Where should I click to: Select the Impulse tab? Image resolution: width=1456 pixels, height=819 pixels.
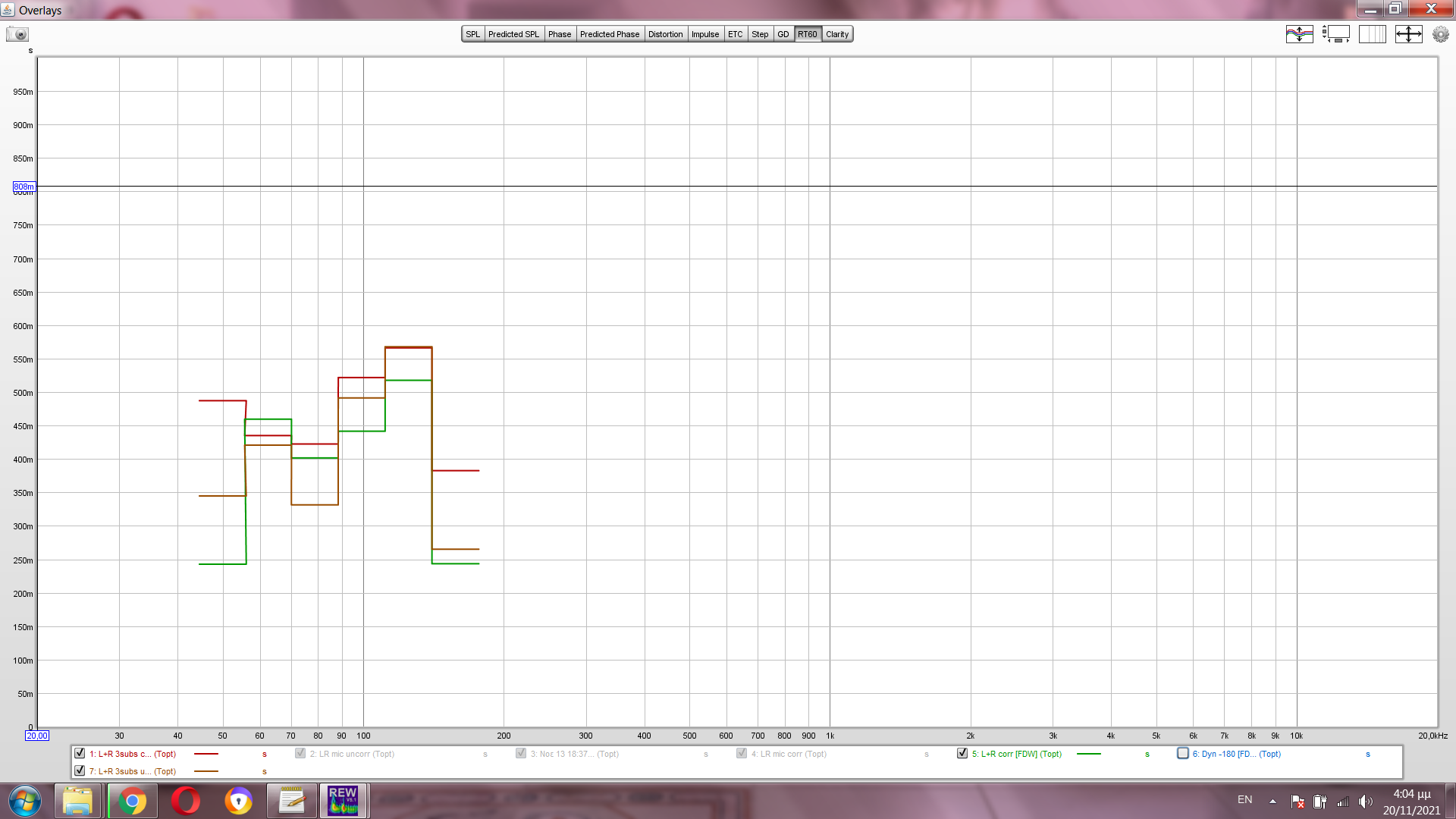[x=704, y=34]
